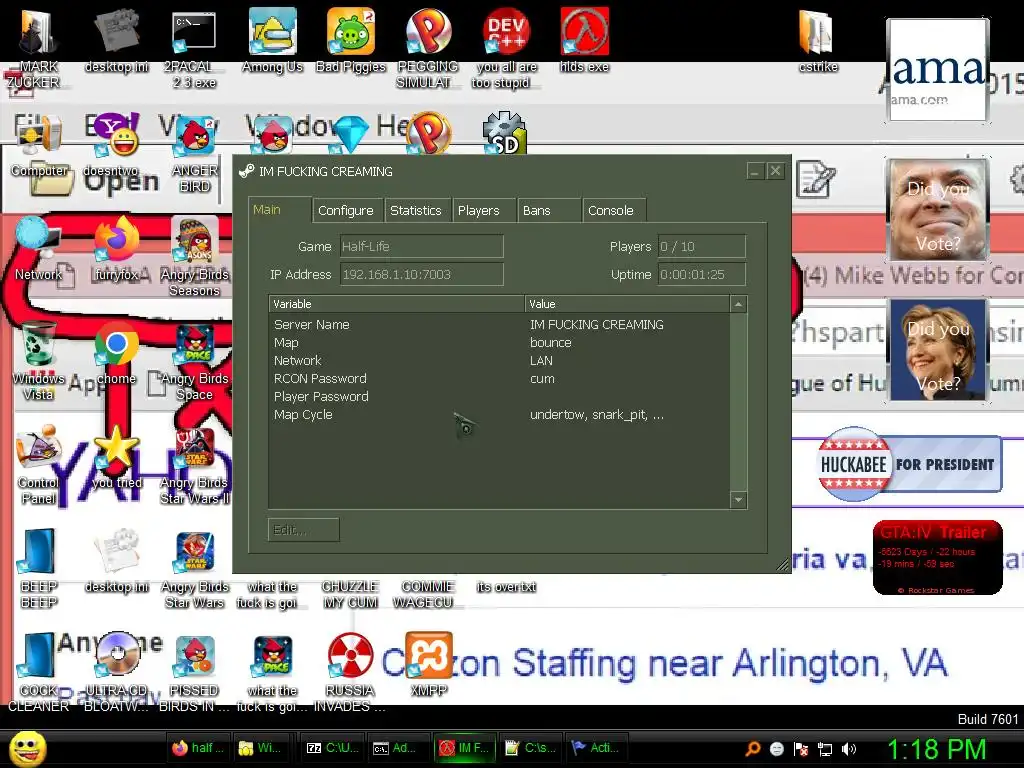Click the variable list scroll-down arrow
The height and width of the screenshot is (768, 1024).
coord(738,500)
